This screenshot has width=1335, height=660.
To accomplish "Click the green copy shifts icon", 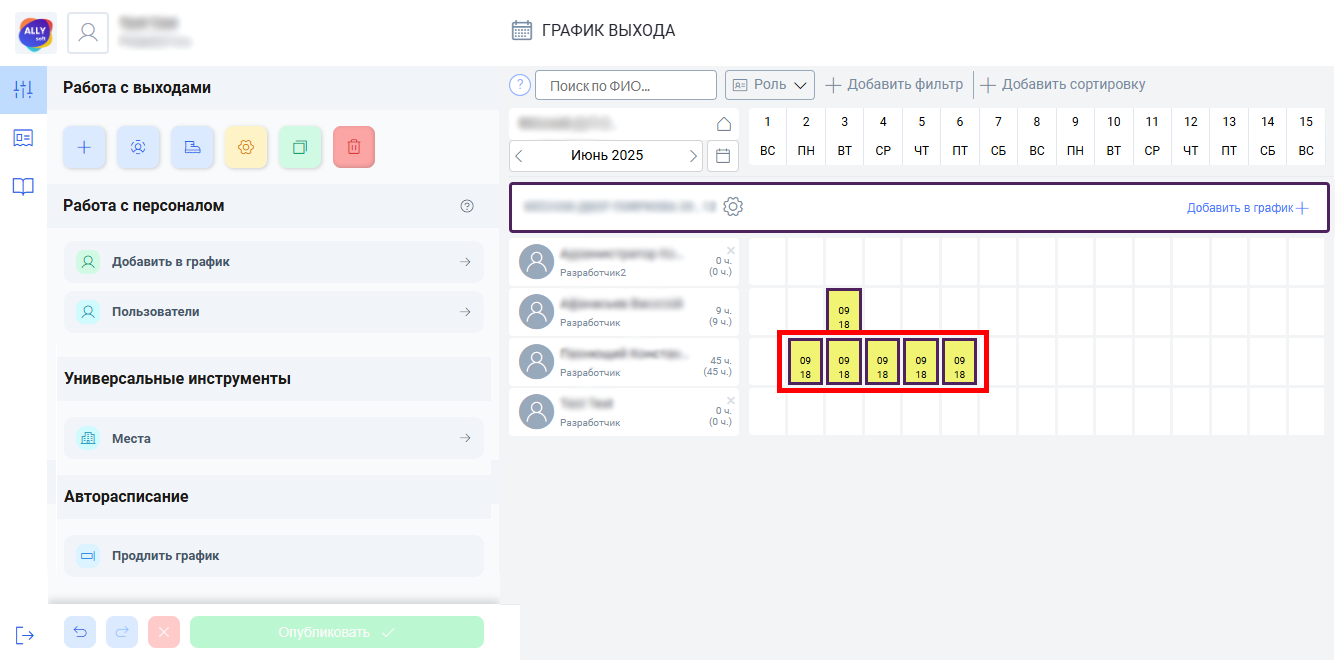I will click(x=300, y=147).
